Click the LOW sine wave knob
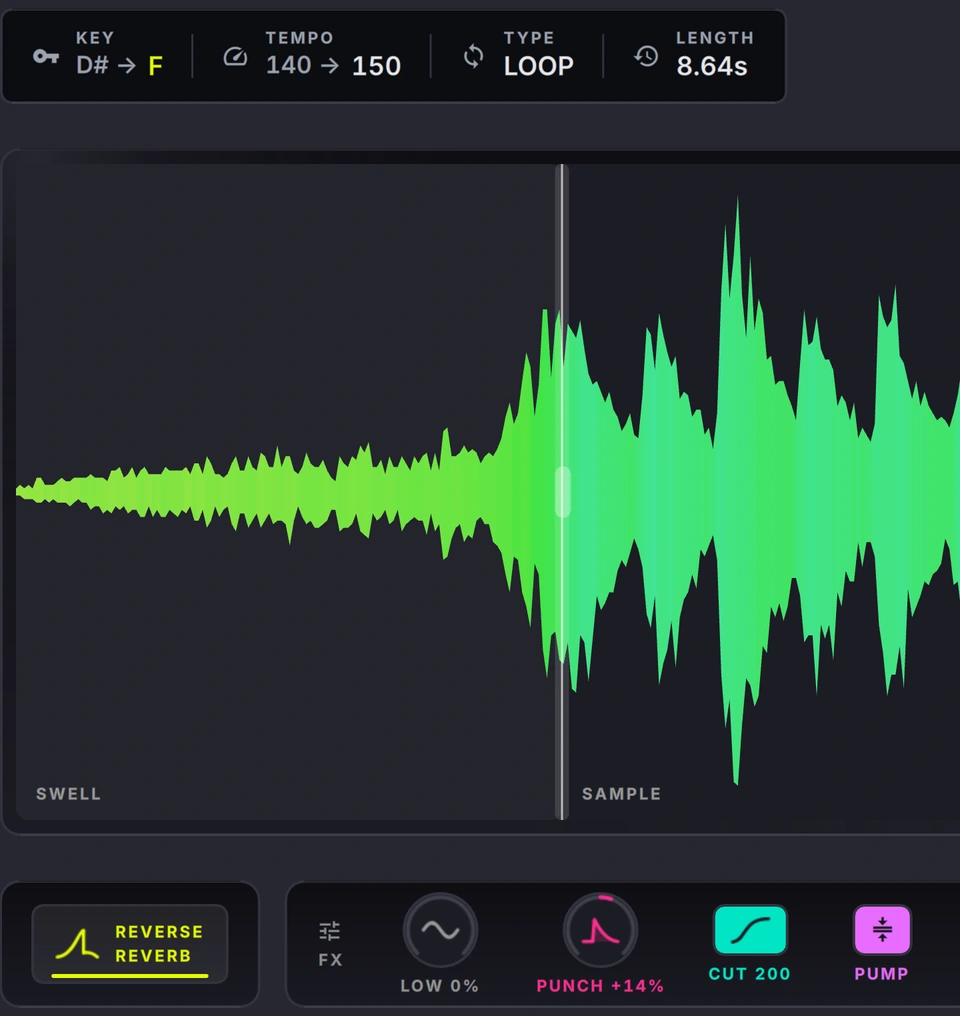 pos(440,930)
